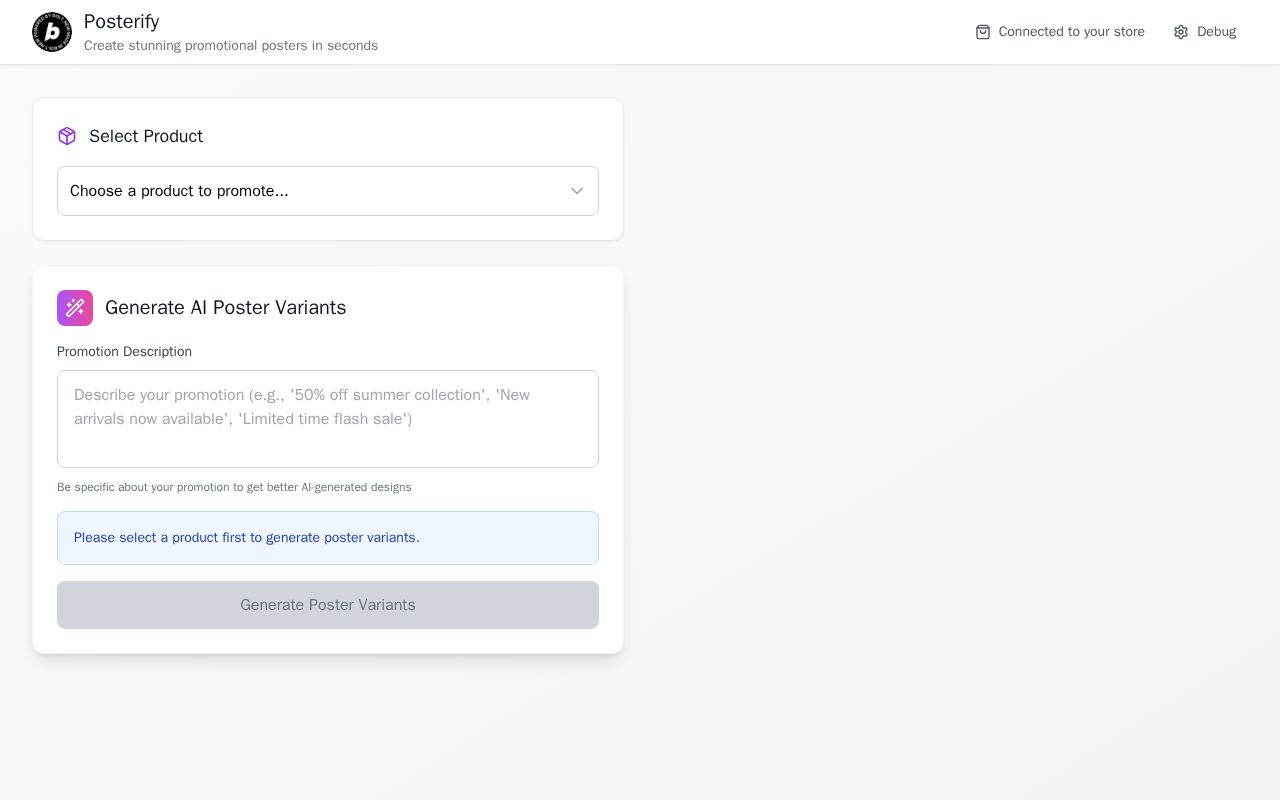Open the Choose a product dropdown
Screen dimensions: 1280x800
(x=328, y=191)
